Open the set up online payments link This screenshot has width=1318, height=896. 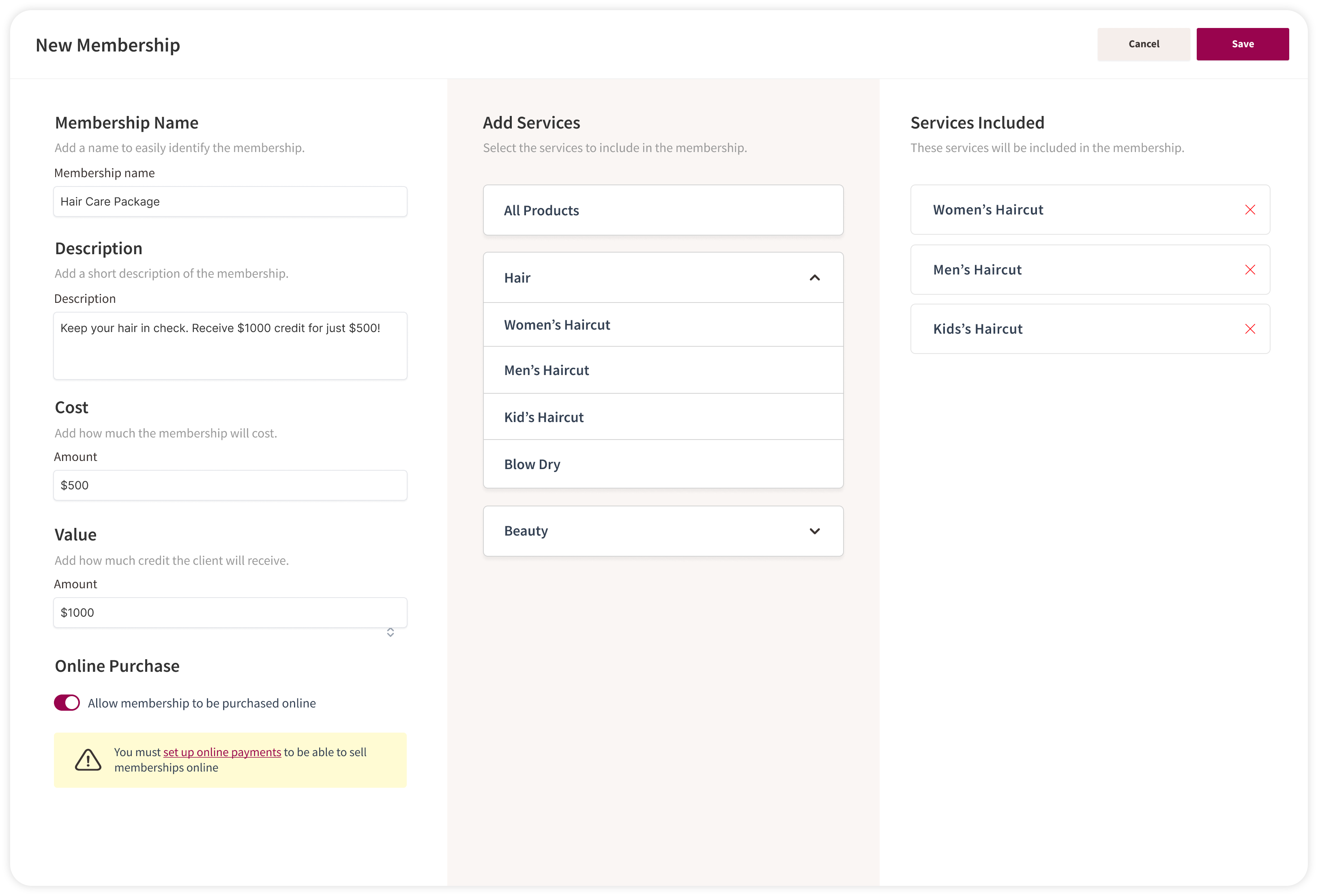[x=222, y=752]
